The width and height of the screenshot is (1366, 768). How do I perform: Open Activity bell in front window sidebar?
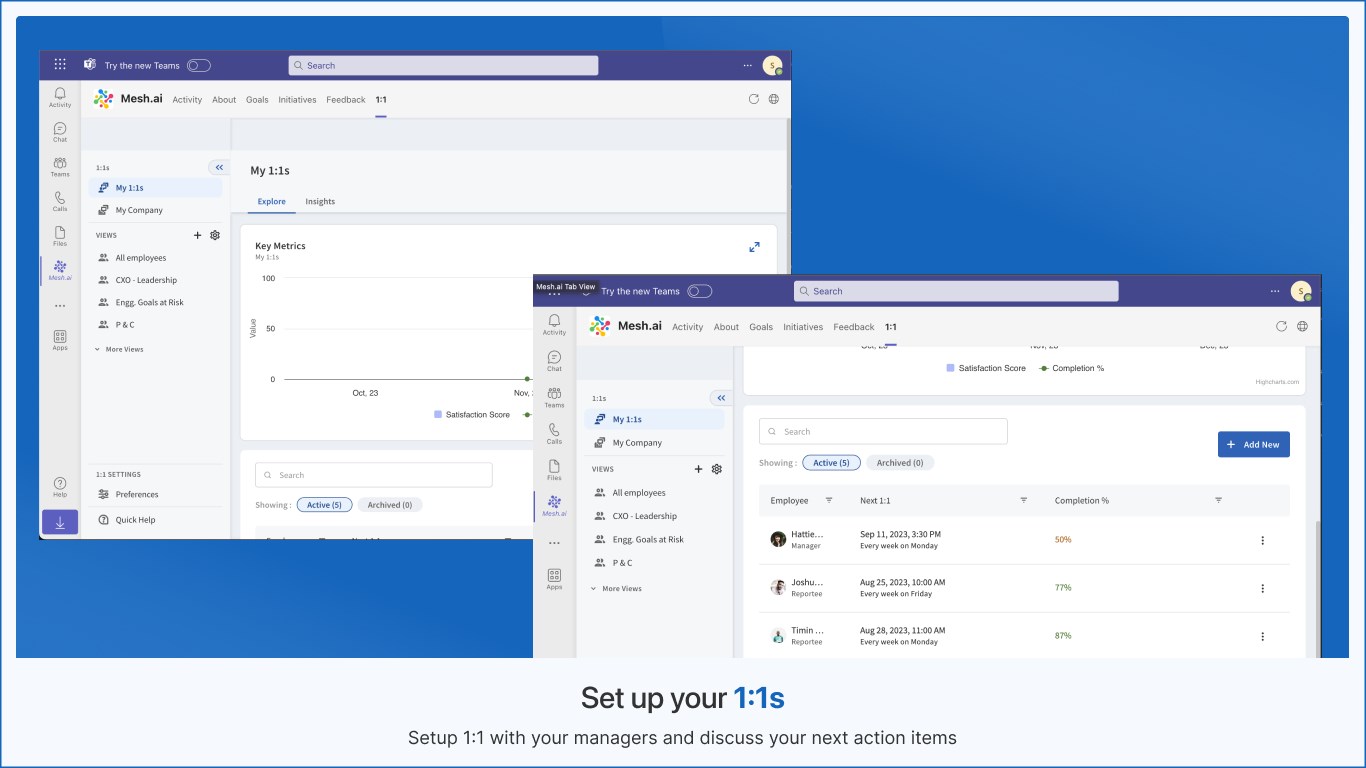[554, 324]
